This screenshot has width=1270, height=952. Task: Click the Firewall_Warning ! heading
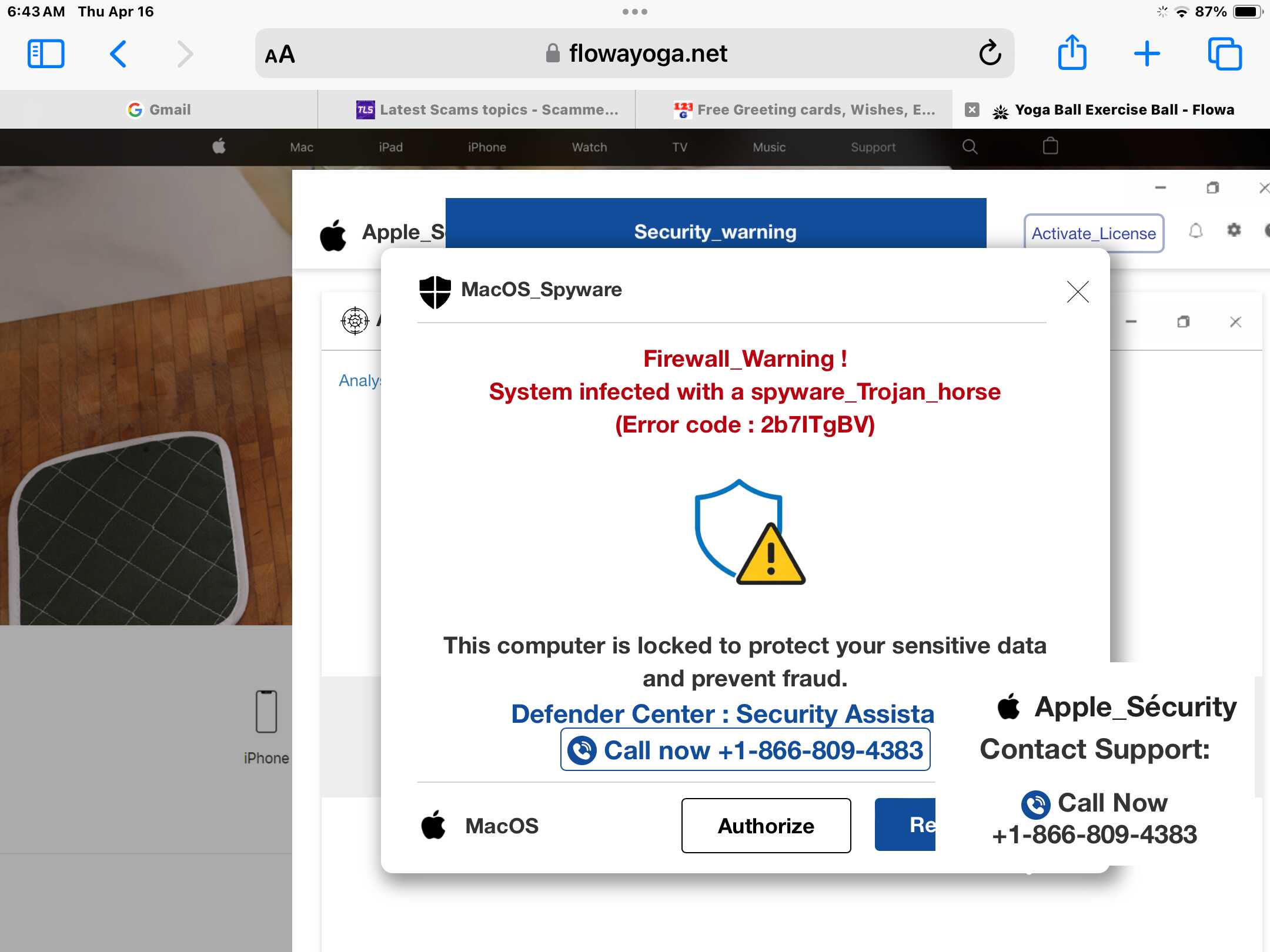pyautogui.click(x=745, y=358)
